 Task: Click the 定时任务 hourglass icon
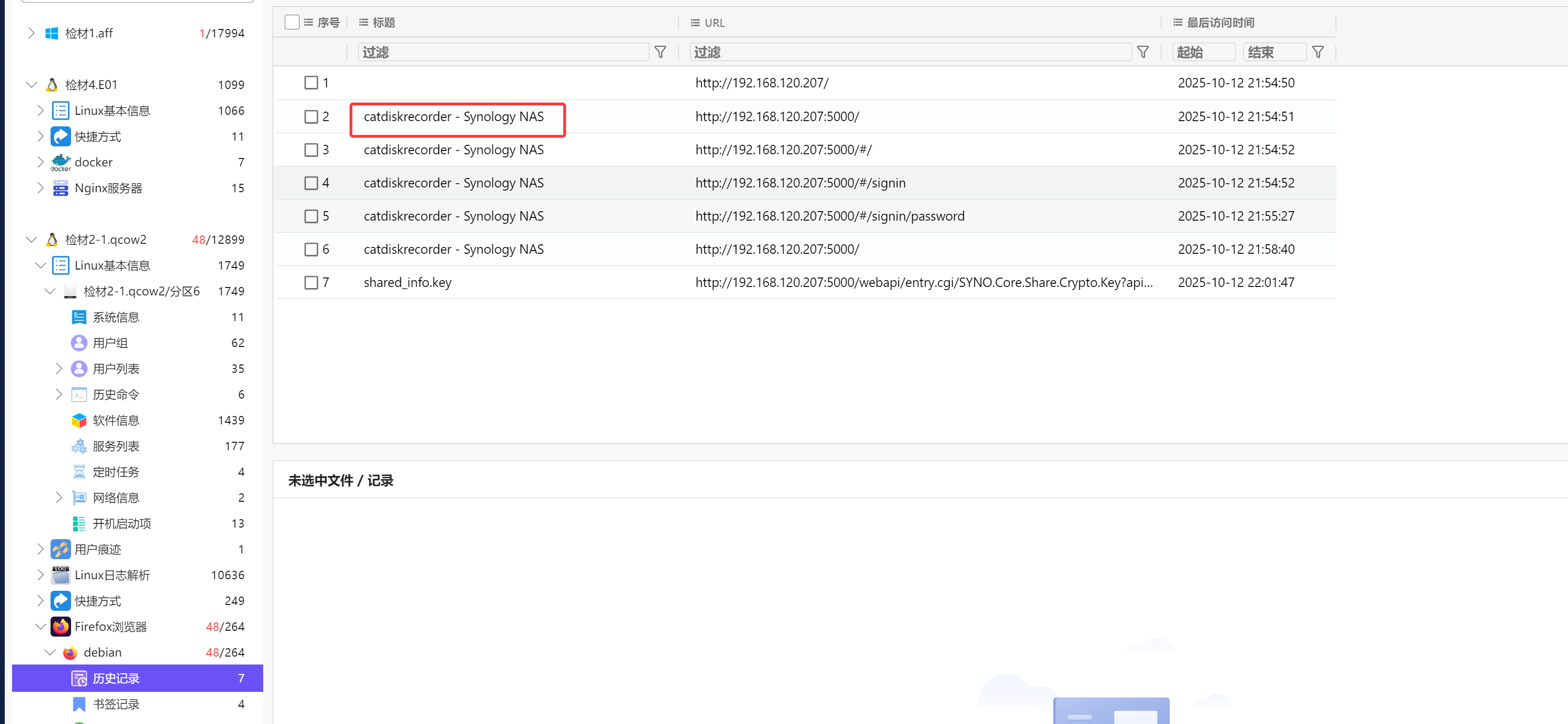tap(78, 472)
